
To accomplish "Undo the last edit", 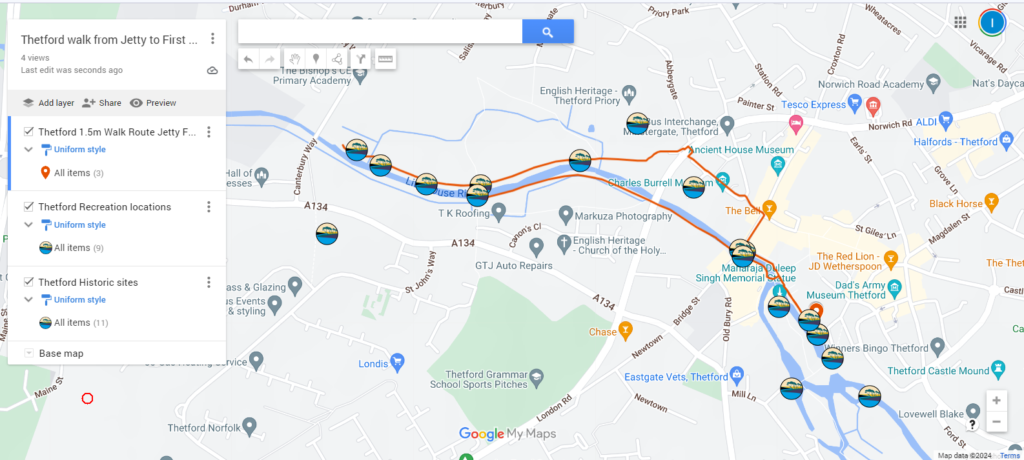I will click(248, 59).
